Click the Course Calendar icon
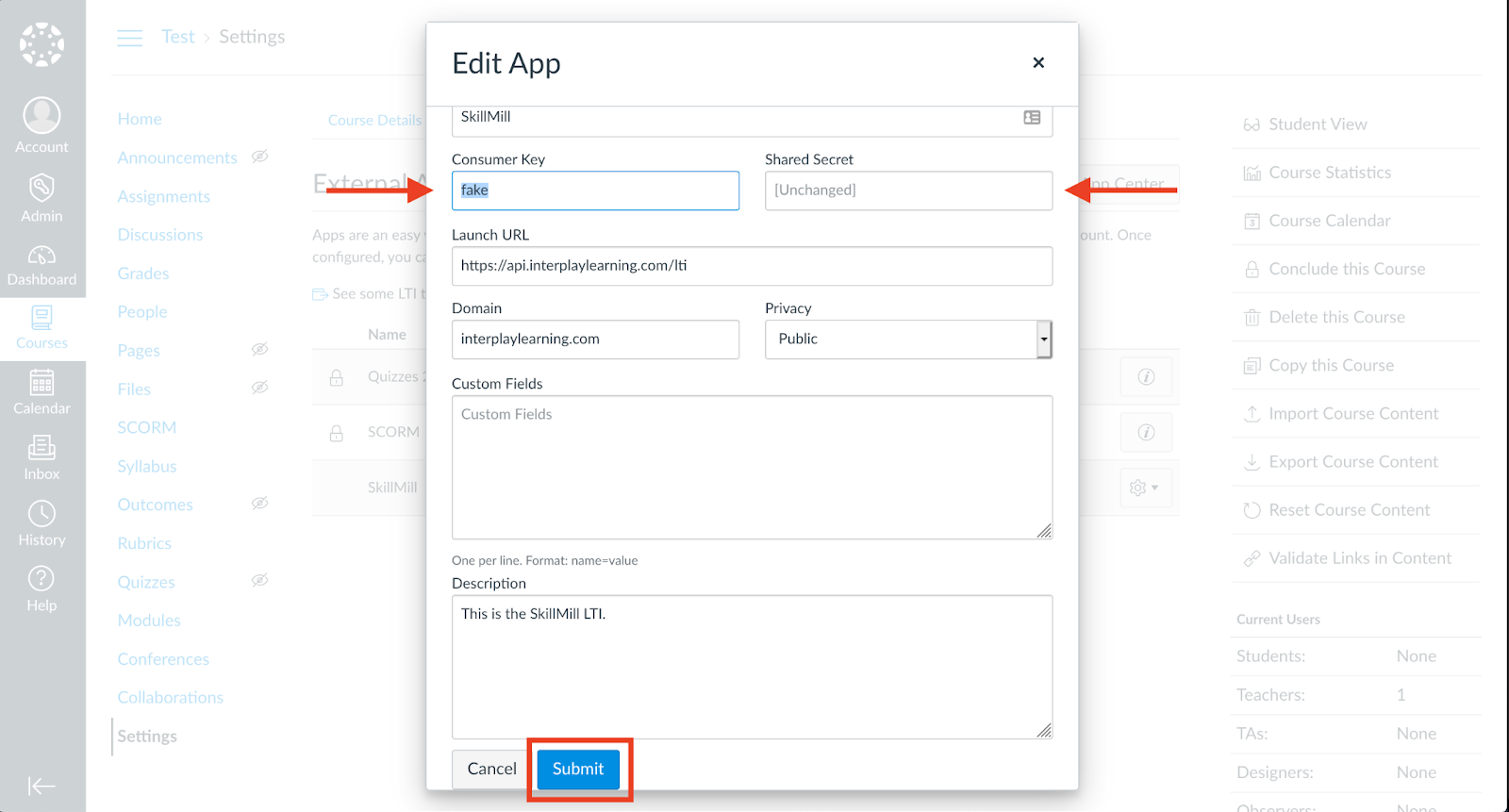Viewport: 1509px width, 812px height. pyautogui.click(x=1252, y=222)
